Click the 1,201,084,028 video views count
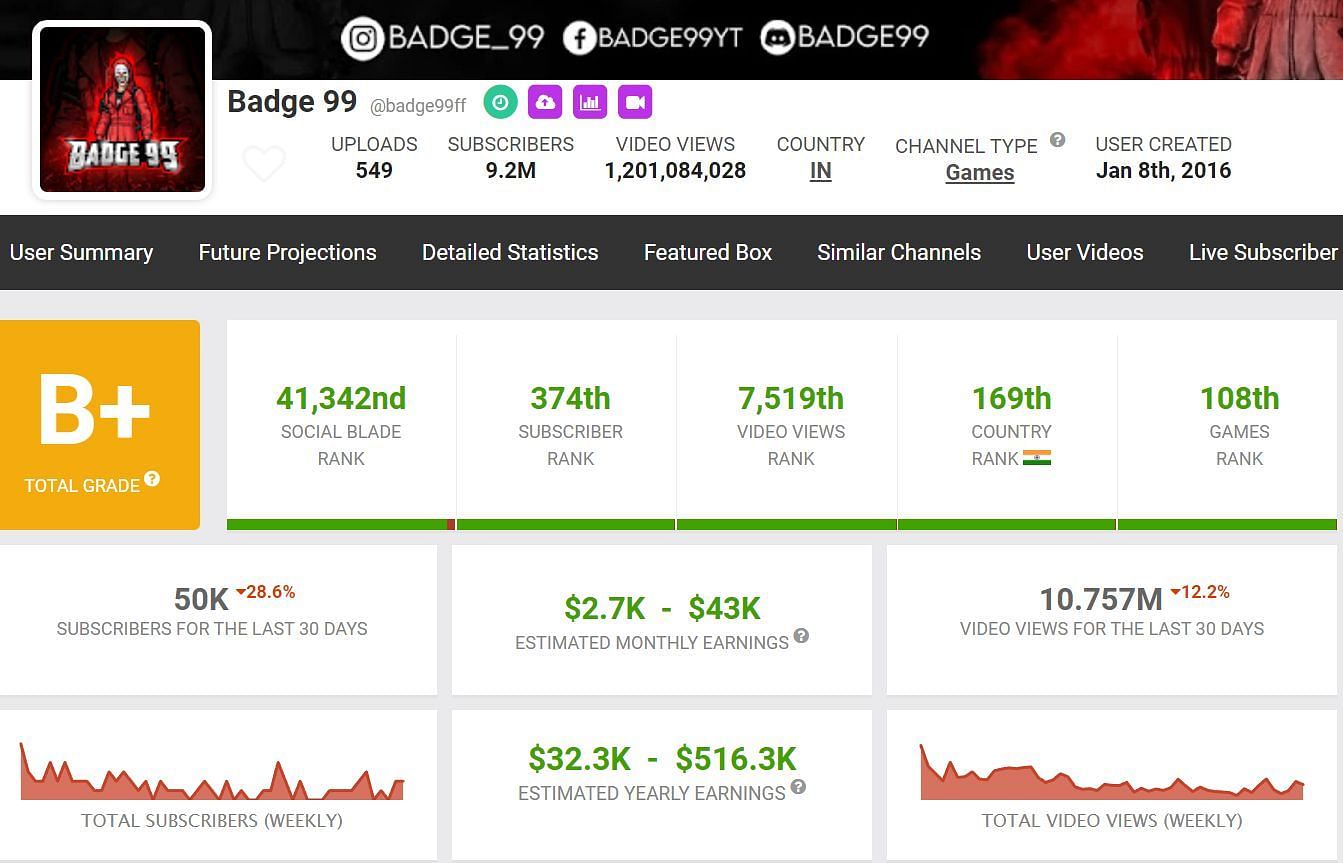1343x863 pixels. click(675, 171)
